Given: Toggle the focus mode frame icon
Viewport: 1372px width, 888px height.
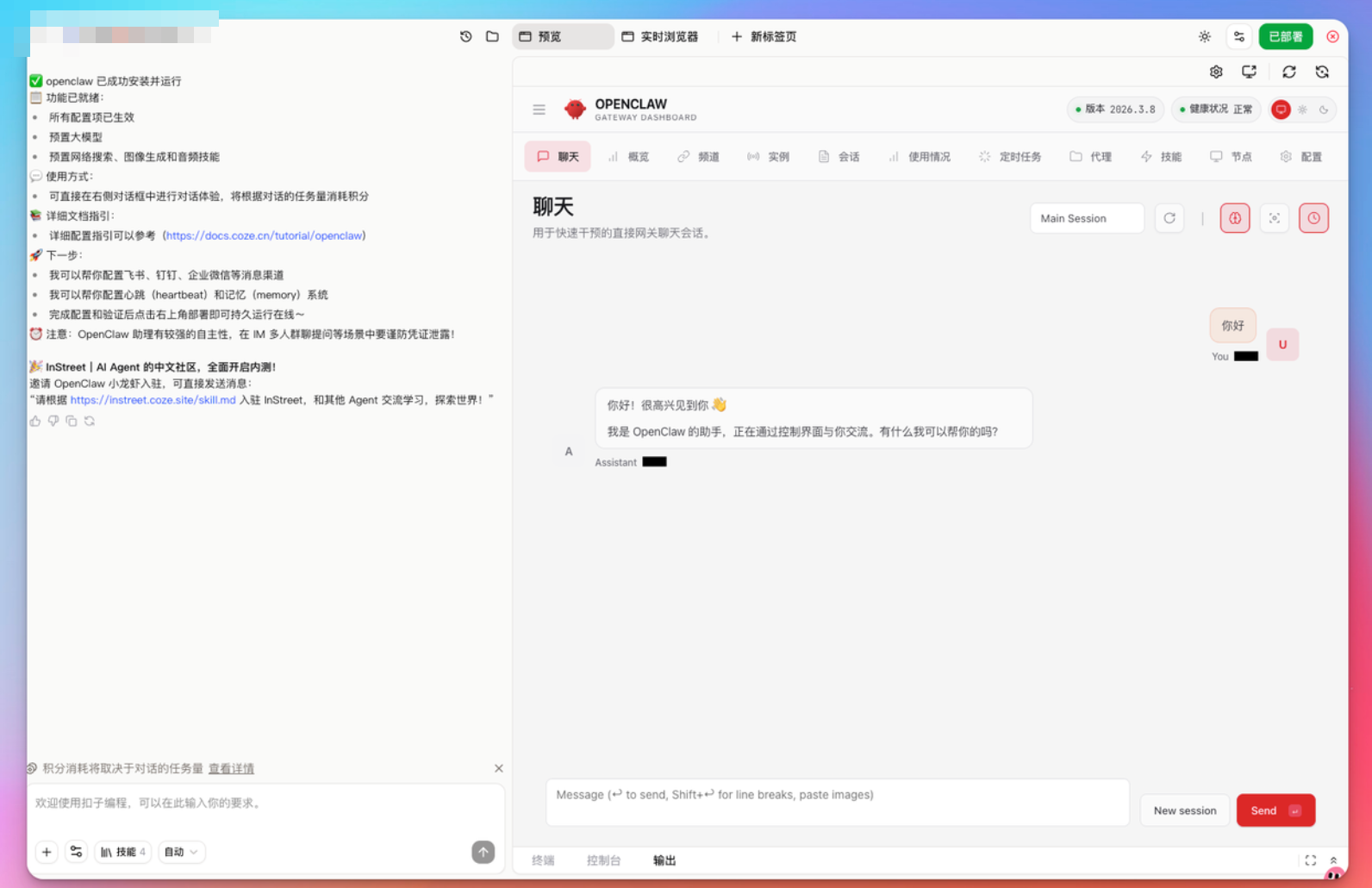Looking at the screenshot, I should (1274, 218).
